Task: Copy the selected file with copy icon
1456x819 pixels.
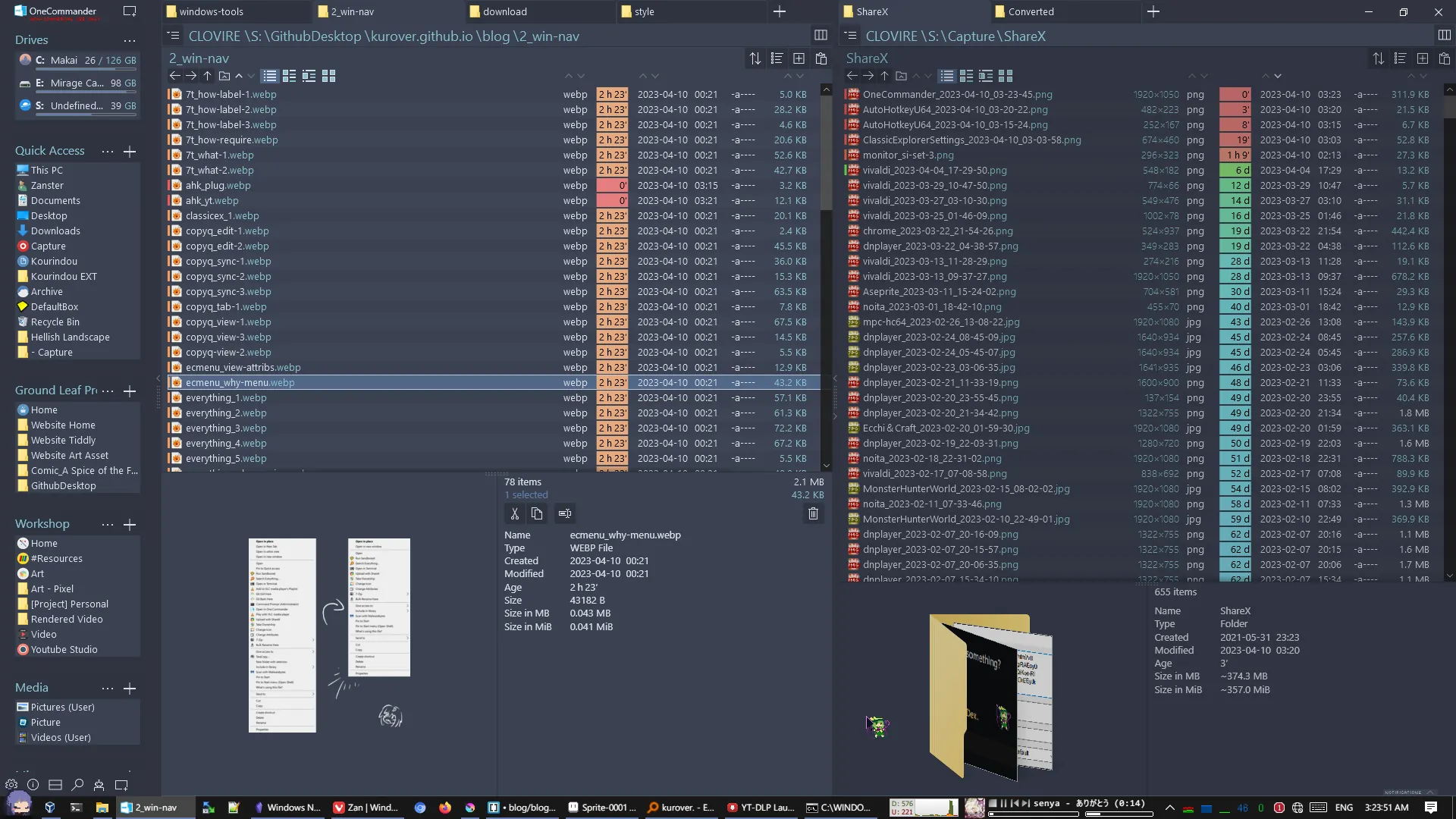Action: point(537,513)
